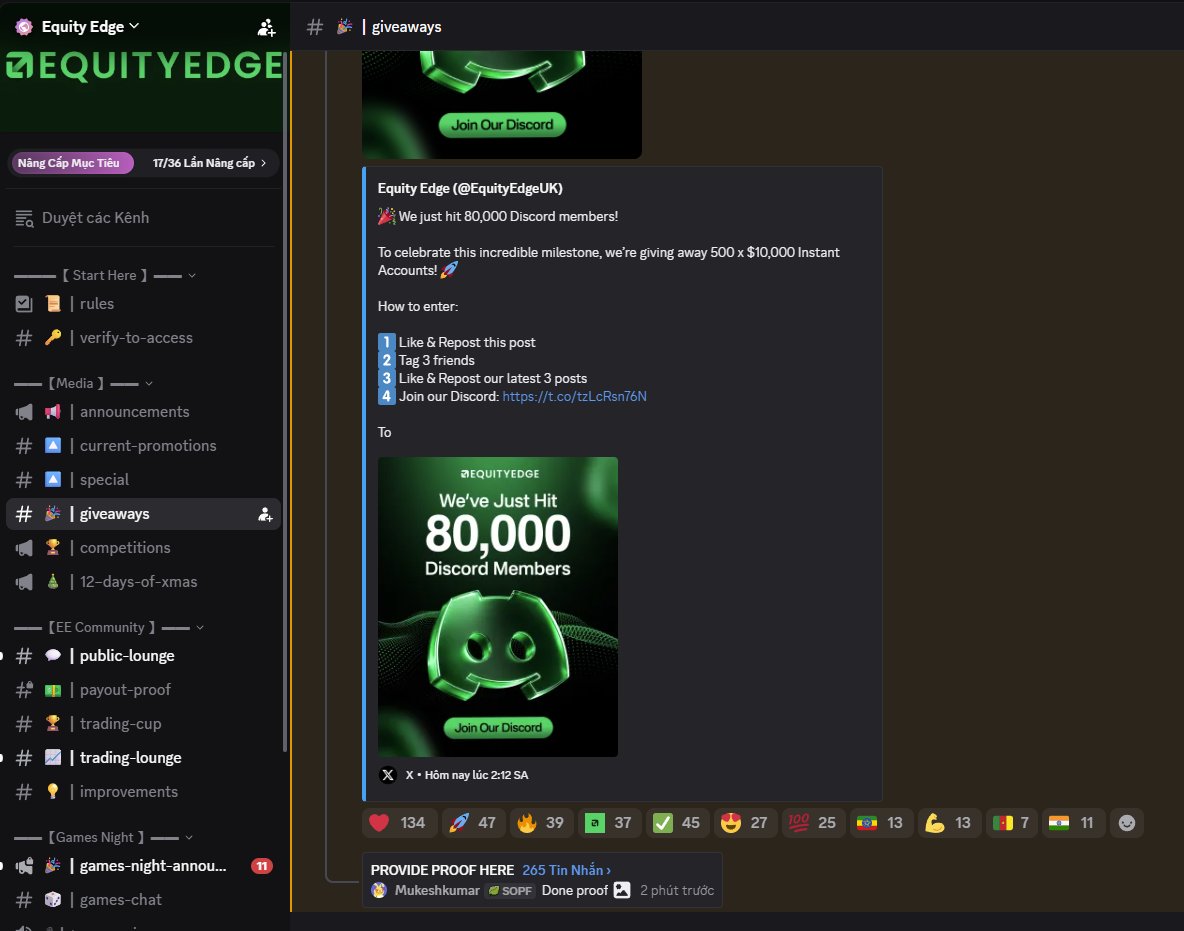
Task: Click the hash icon of payout-proof channel
Action: 24,689
